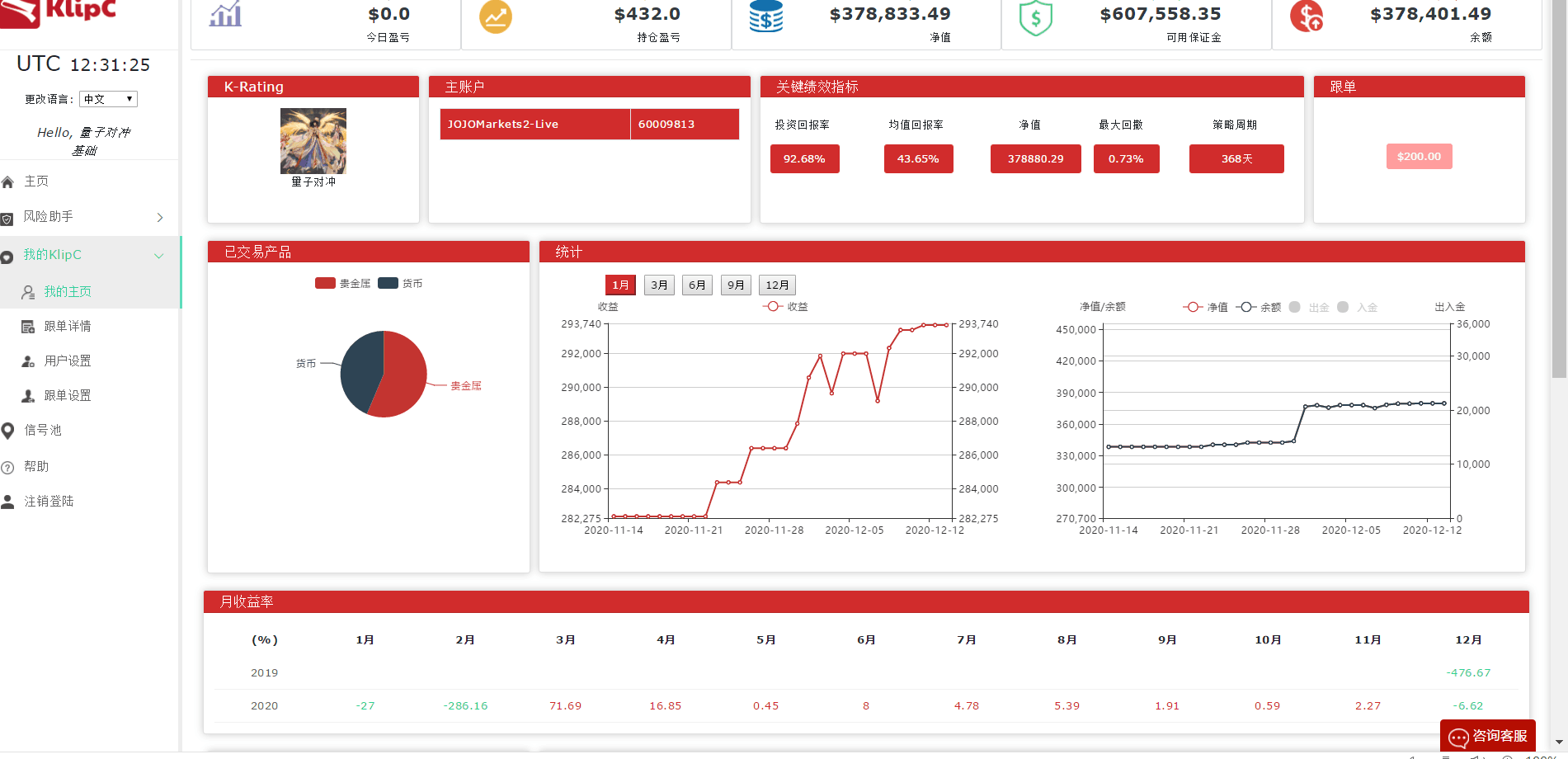This screenshot has width=1568, height=759.
Task: Switch statistics range to 6月
Action: [697, 285]
